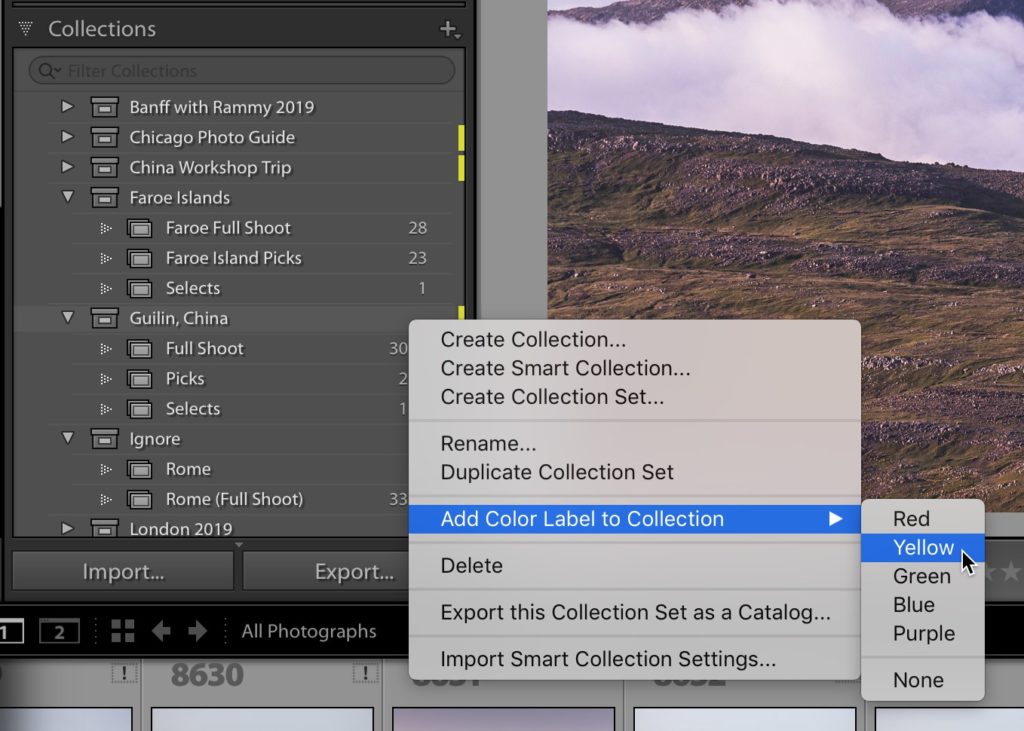Collapse the Collections panel triangle
This screenshot has width=1024, height=731.
(25, 28)
